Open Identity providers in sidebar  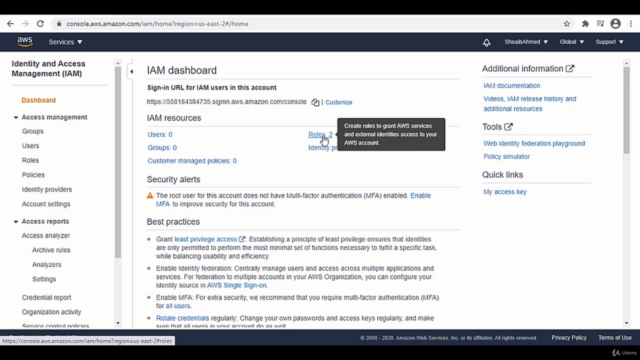pos(47,189)
